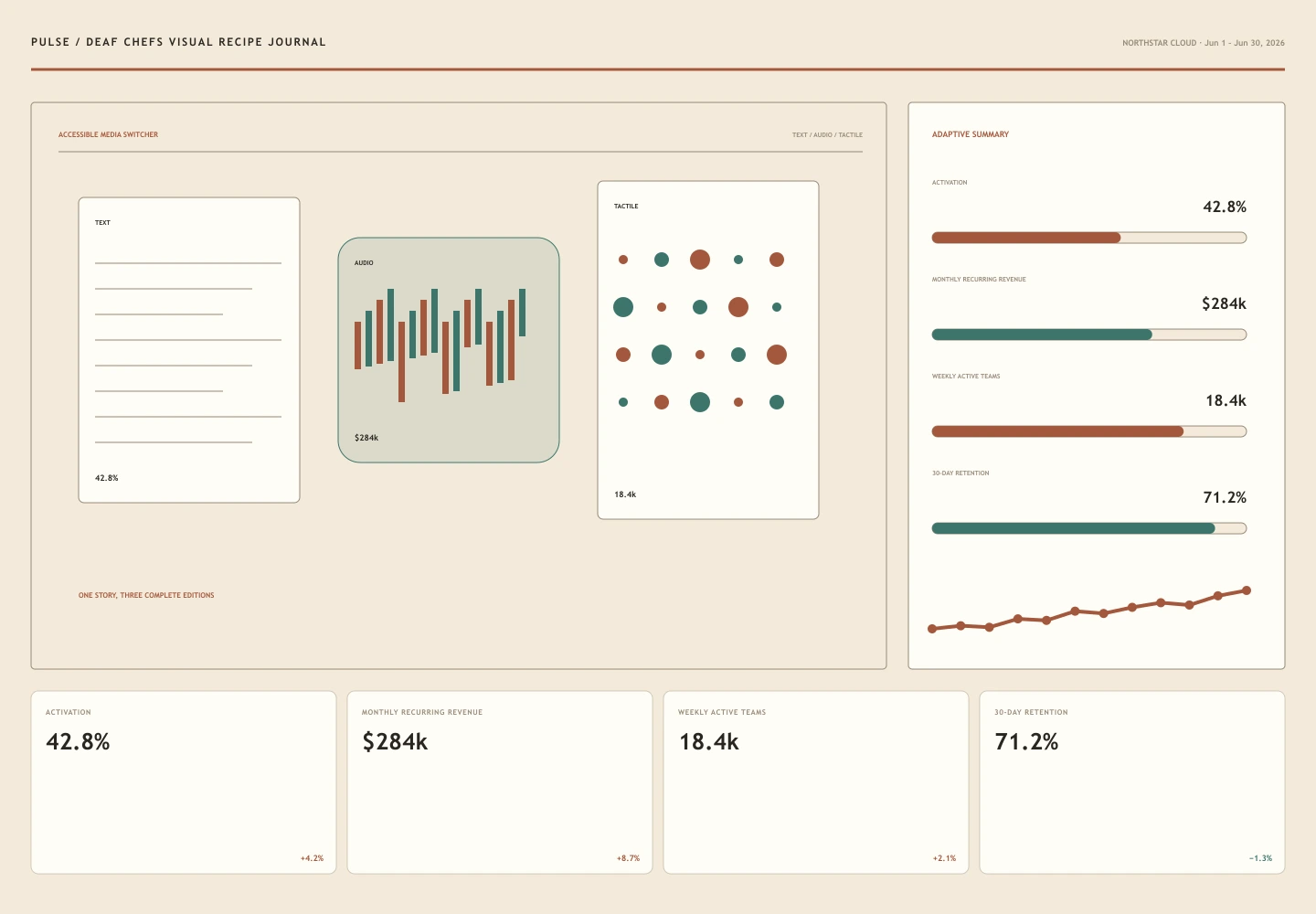Click the 18.4k value in the Tactile card

tap(625, 494)
